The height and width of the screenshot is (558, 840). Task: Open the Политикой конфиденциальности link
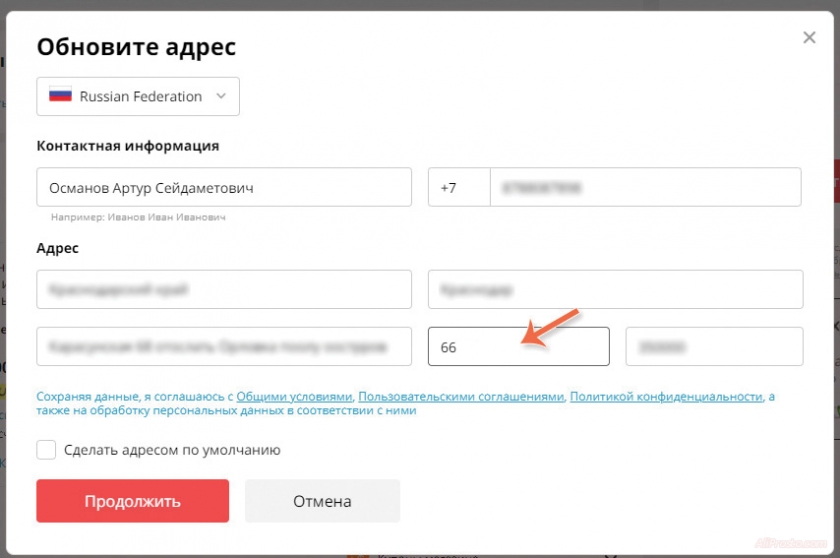point(666,396)
